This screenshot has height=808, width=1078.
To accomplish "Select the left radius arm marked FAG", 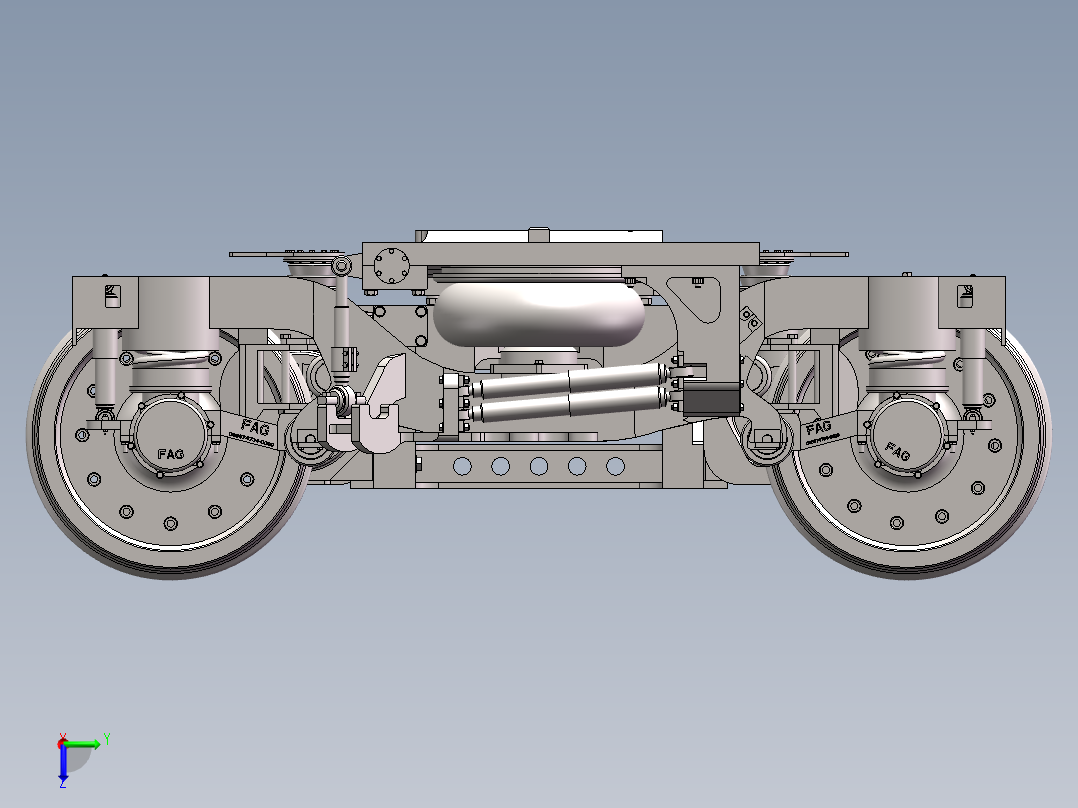I will pyautogui.click(x=249, y=432).
